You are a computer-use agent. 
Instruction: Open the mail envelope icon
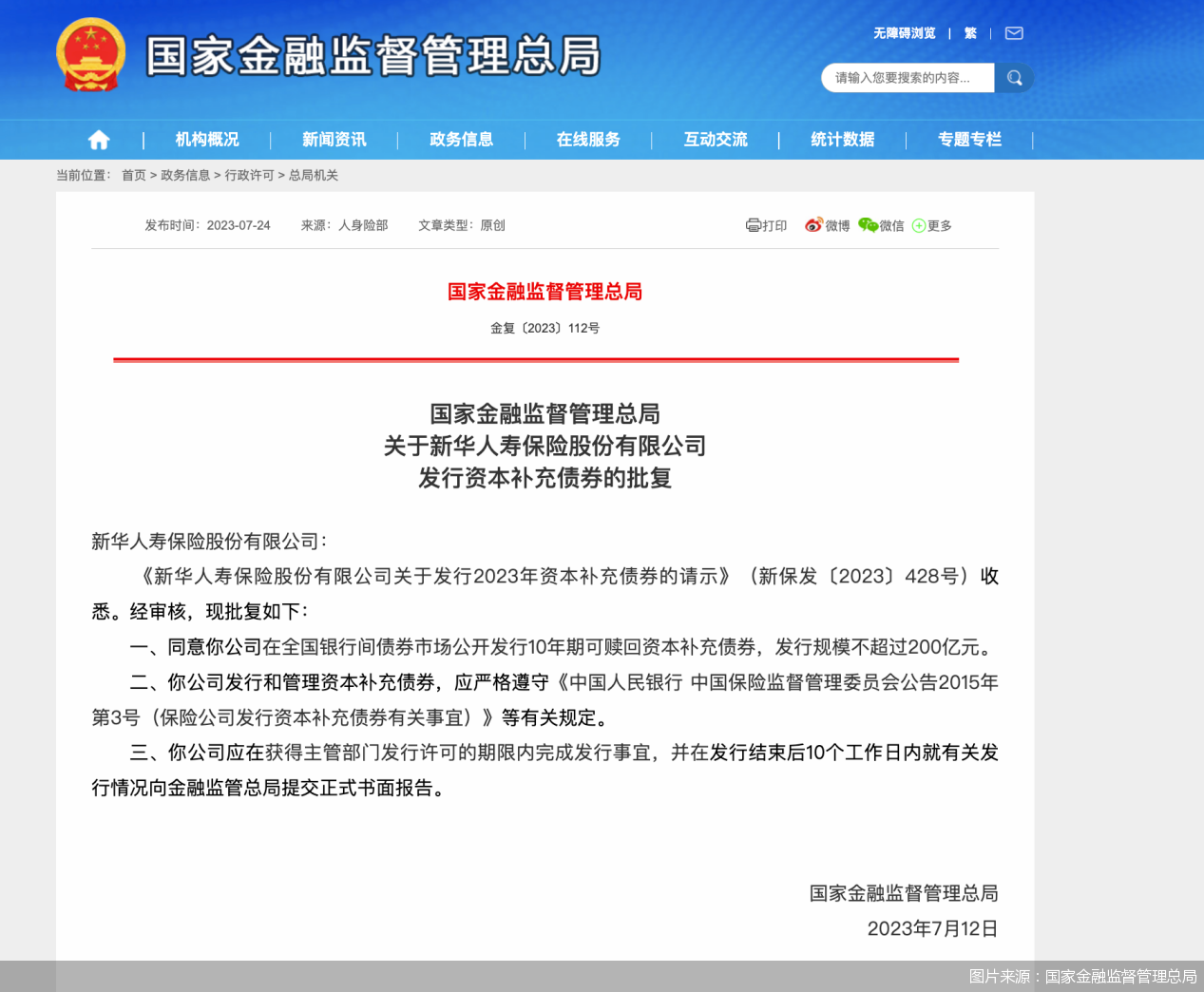click(x=1014, y=33)
